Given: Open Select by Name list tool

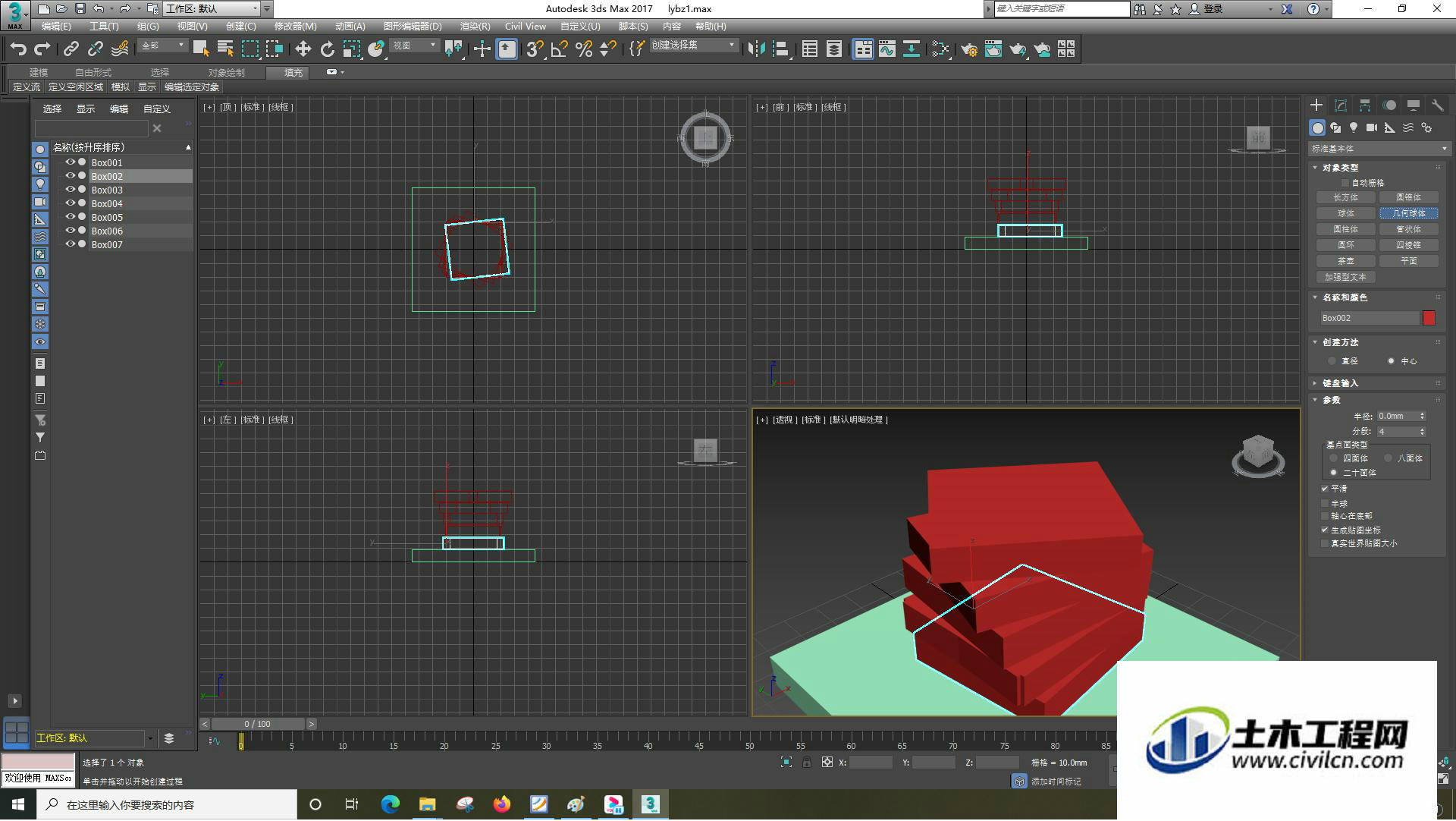Looking at the screenshot, I should tap(225, 49).
